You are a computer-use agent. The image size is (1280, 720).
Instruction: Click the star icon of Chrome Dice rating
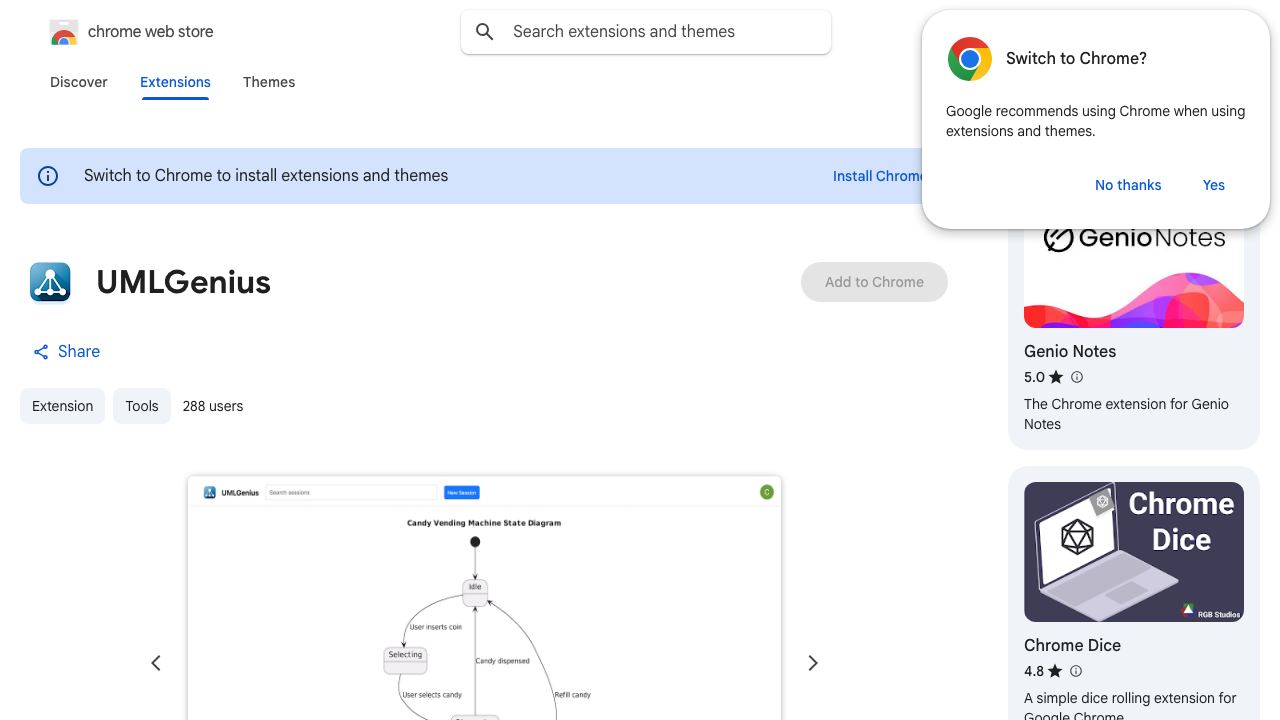pyautogui.click(x=1055, y=671)
